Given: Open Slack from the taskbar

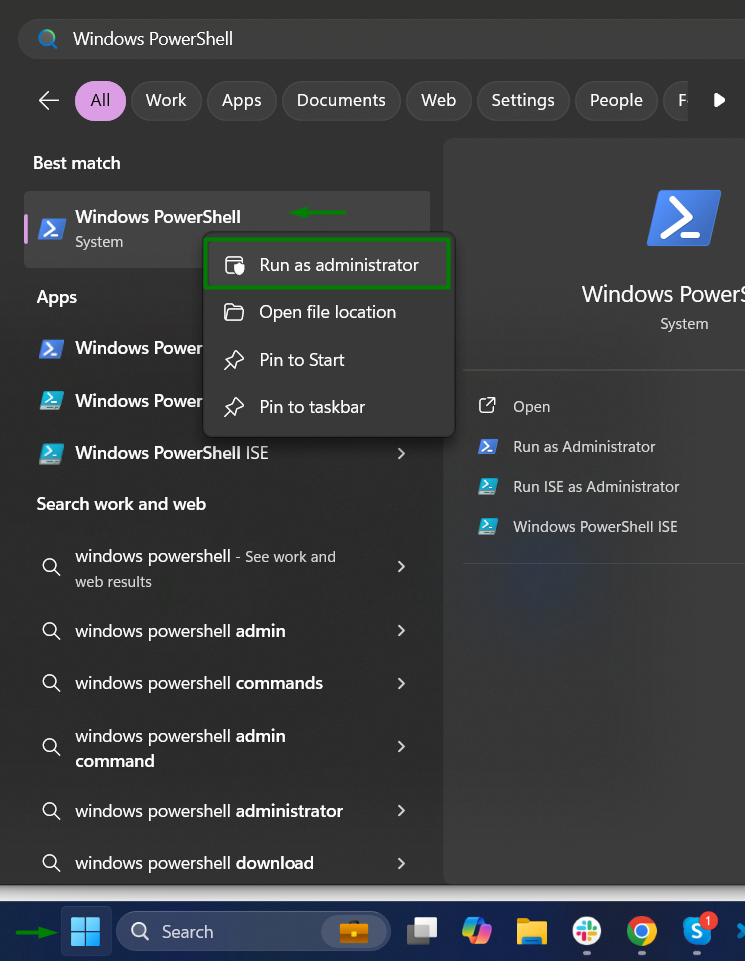Looking at the screenshot, I should [586, 931].
